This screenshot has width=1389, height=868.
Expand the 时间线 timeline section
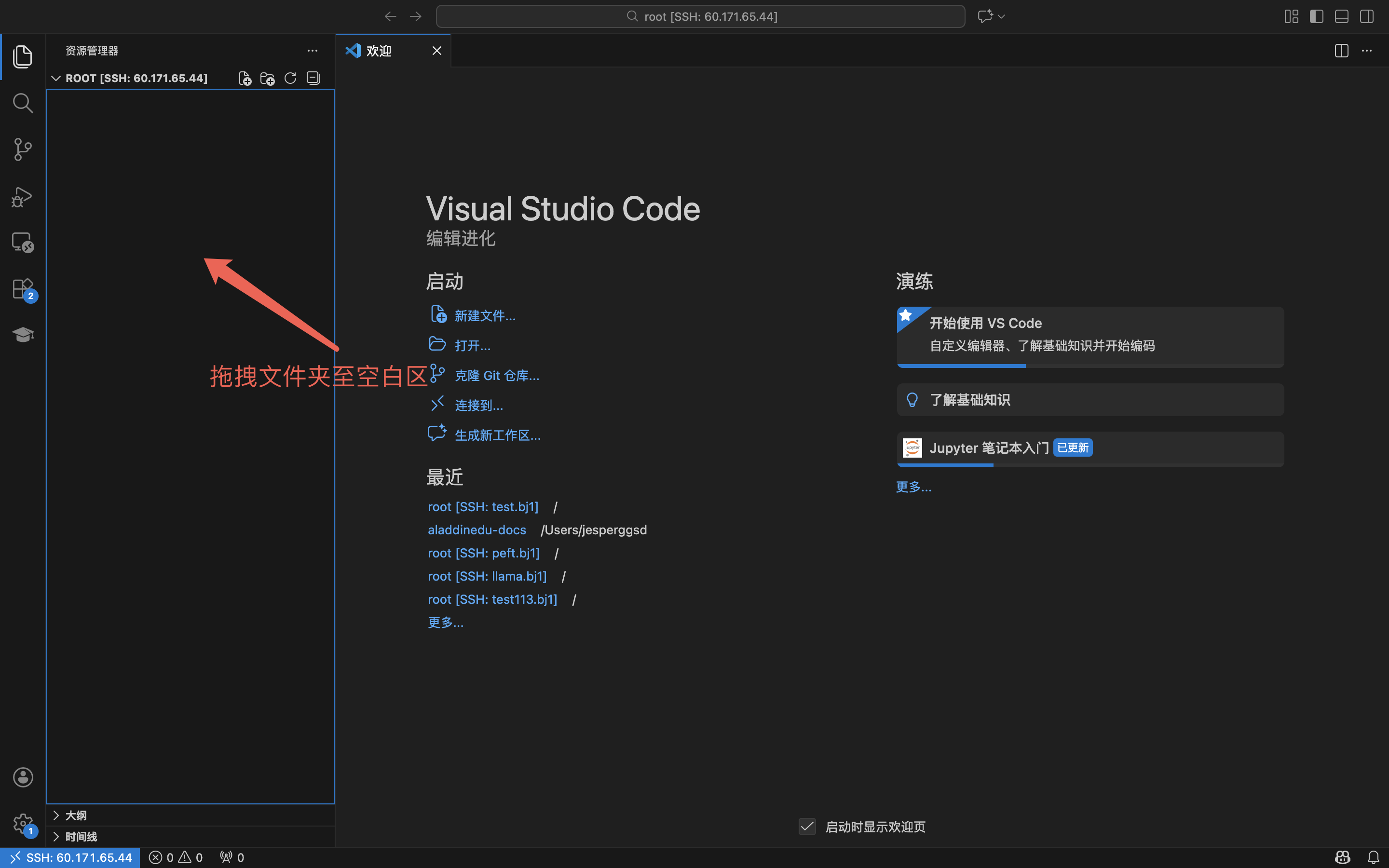pyautogui.click(x=81, y=837)
